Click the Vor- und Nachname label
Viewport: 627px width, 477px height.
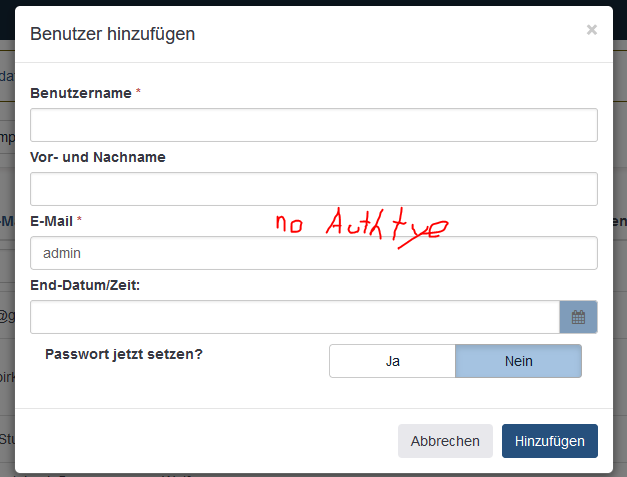[98, 157]
